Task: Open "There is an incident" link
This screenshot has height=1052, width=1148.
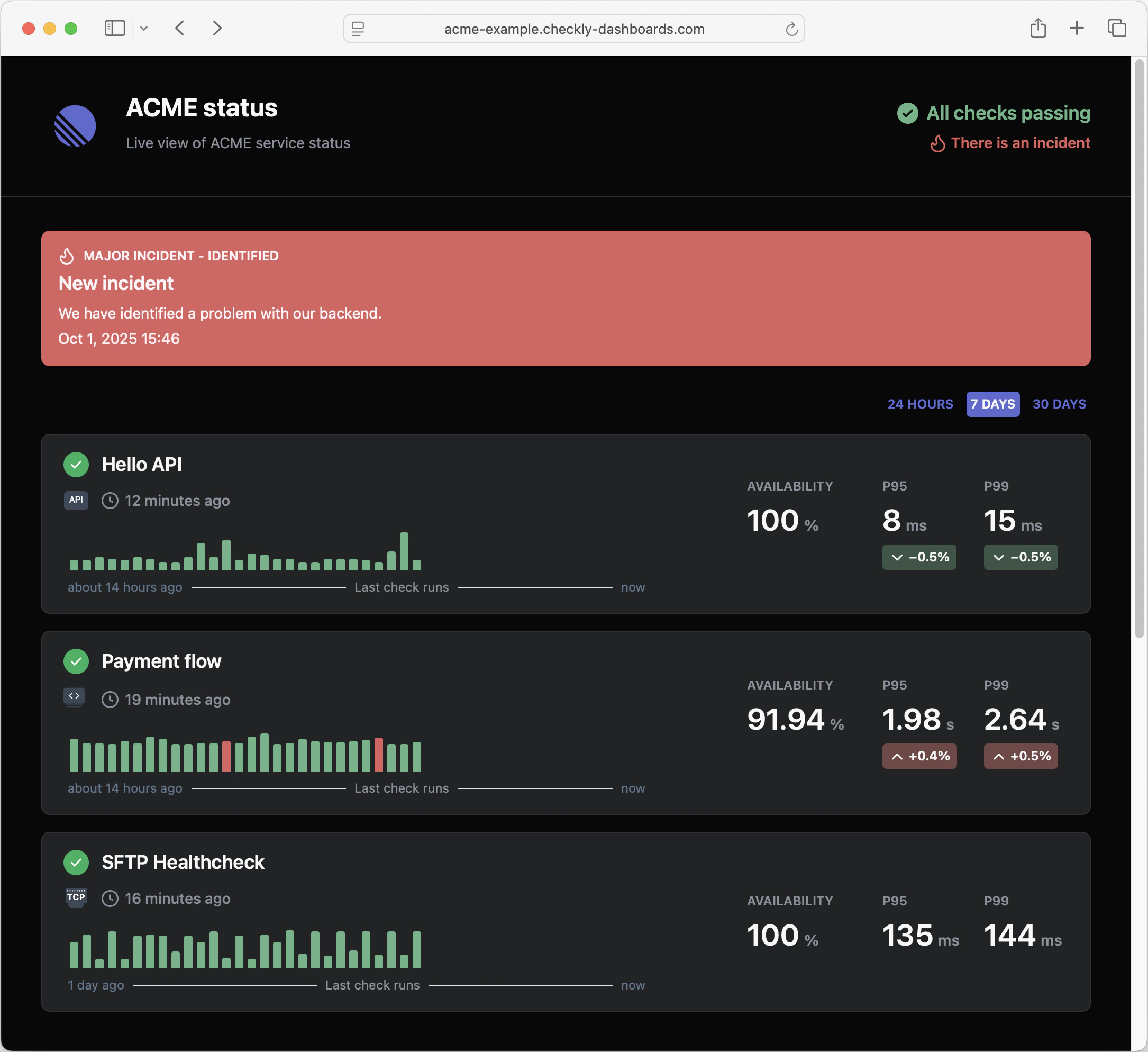Action: coord(1021,143)
